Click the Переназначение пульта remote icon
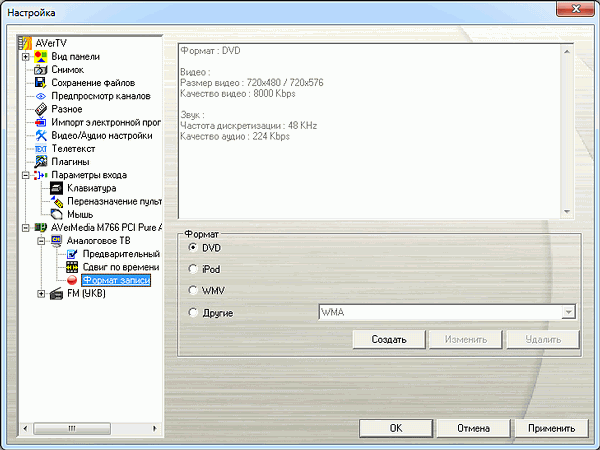600x450 pixels. [x=57, y=201]
